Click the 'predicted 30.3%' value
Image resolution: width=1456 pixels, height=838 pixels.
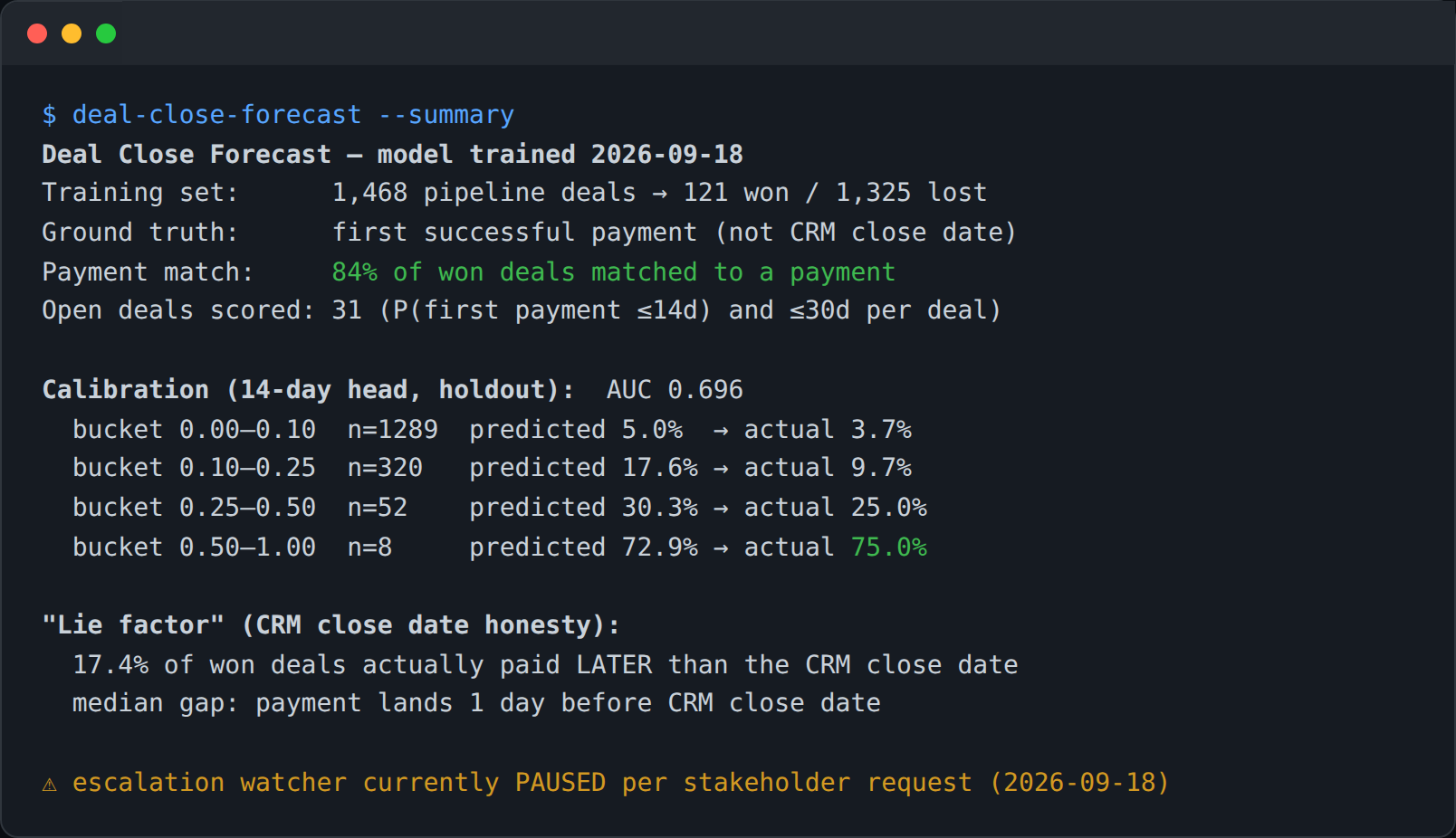pyautogui.click(x=583, y=508)
